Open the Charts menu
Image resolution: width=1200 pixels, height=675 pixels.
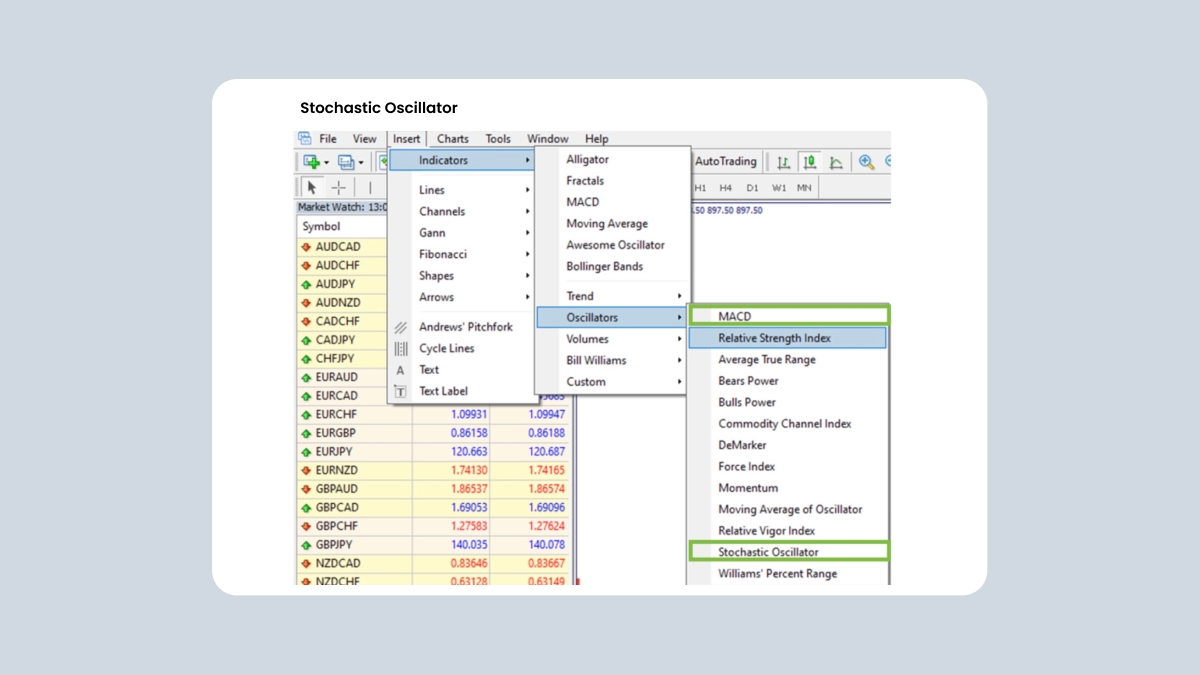coord(453,139)
